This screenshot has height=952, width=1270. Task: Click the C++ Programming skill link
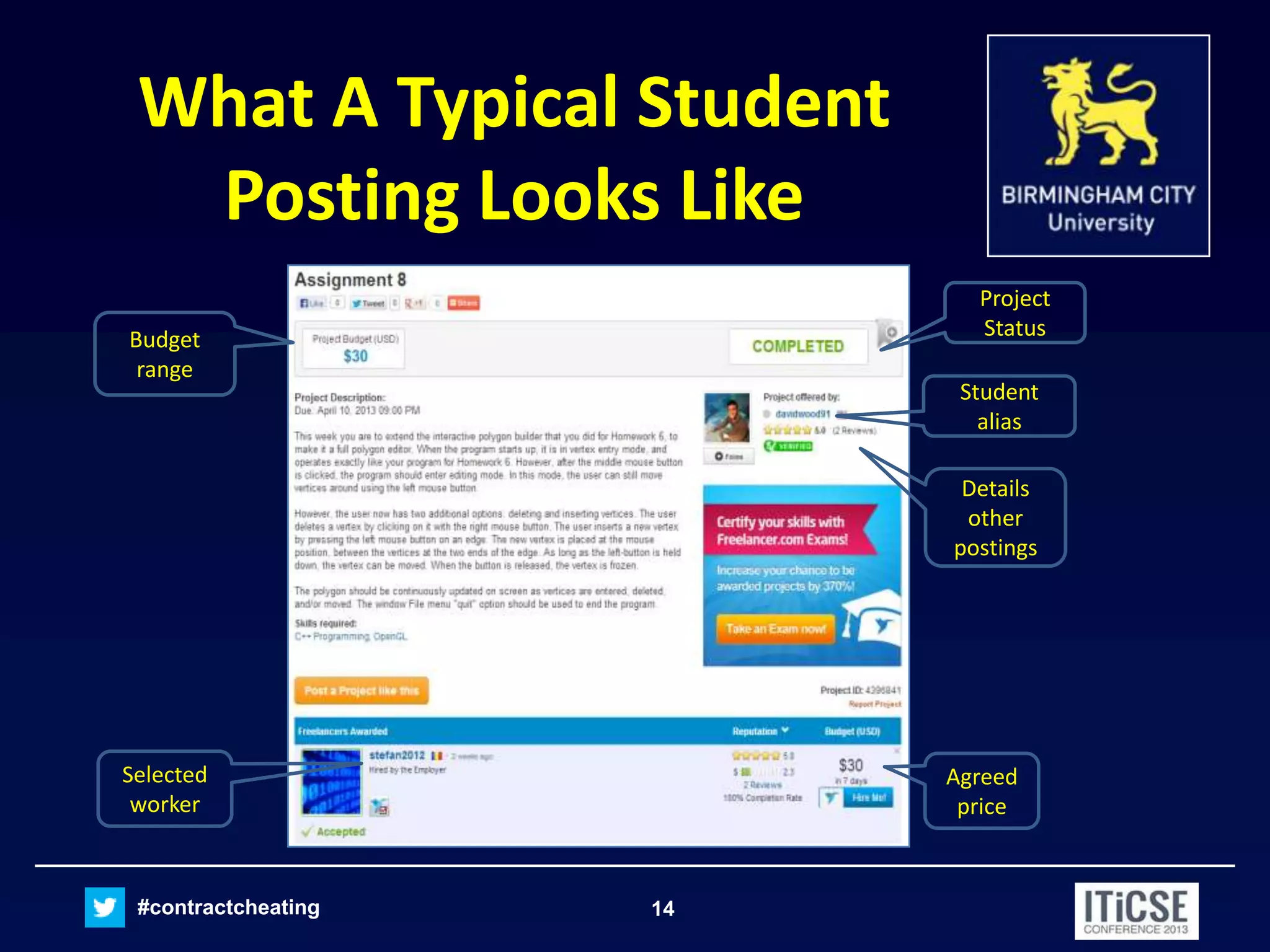(332, 637)
